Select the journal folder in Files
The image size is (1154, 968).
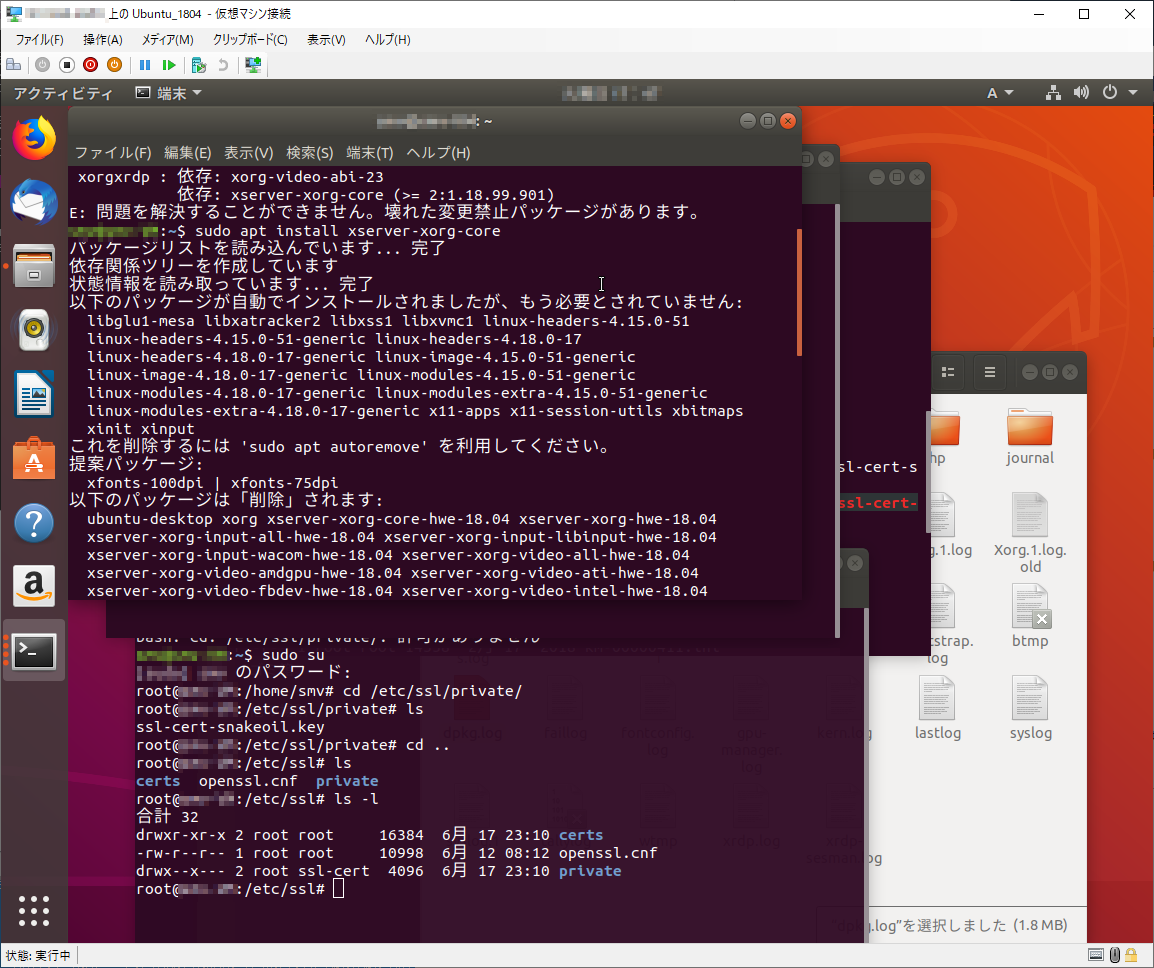pyautogui.click(x=1030, y=437)
